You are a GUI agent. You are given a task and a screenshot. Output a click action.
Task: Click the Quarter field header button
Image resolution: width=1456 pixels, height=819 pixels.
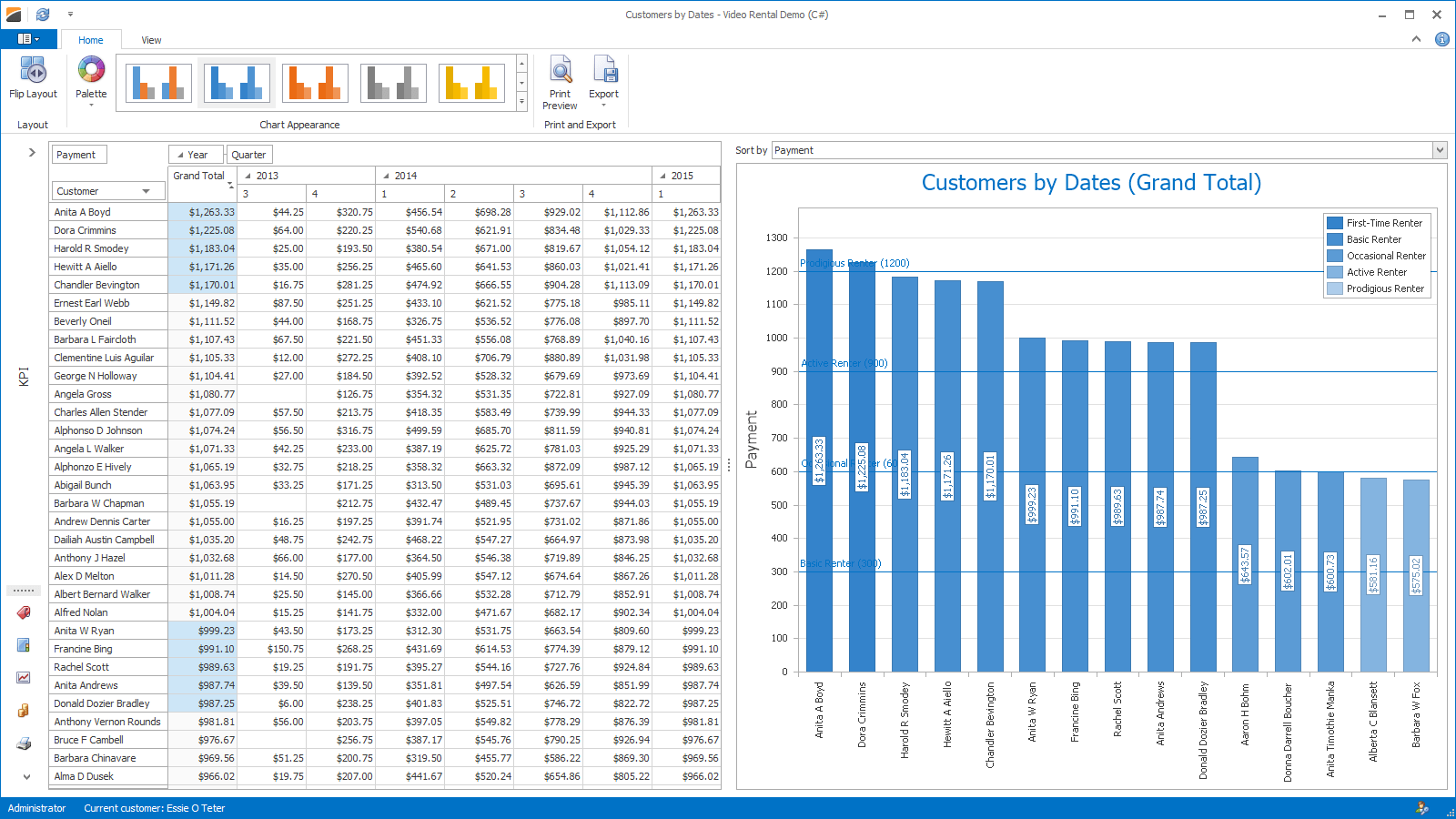tap(248, 155)
